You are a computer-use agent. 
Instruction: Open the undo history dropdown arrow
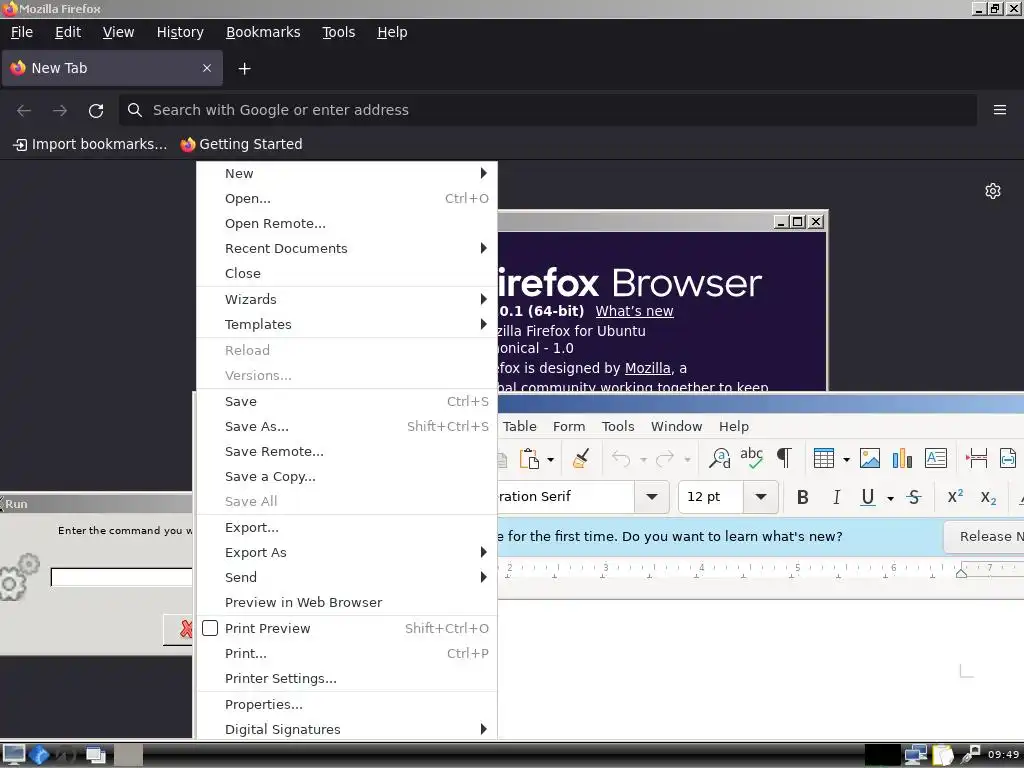(643, 460)
